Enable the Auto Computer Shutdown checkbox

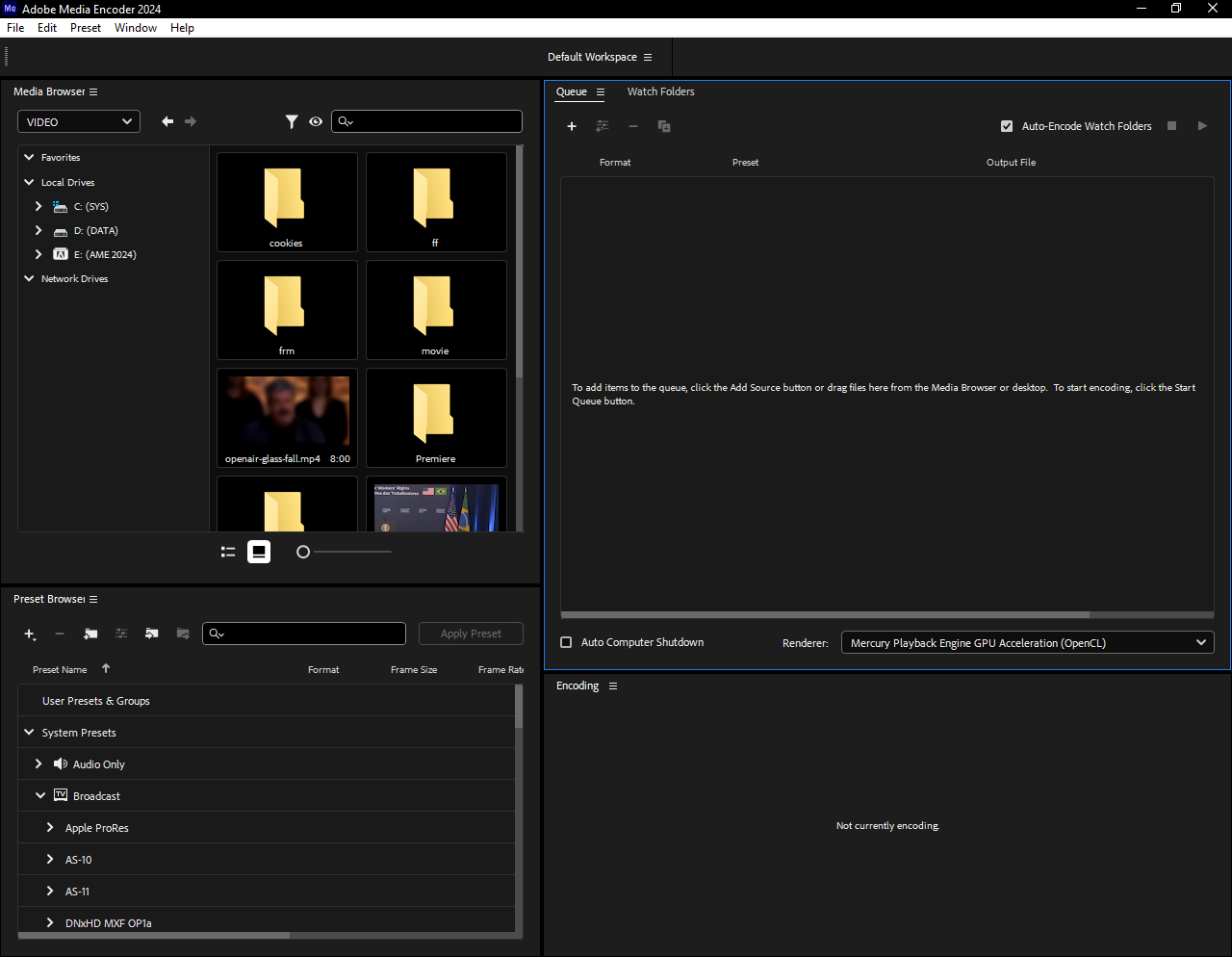coord(566,642)
